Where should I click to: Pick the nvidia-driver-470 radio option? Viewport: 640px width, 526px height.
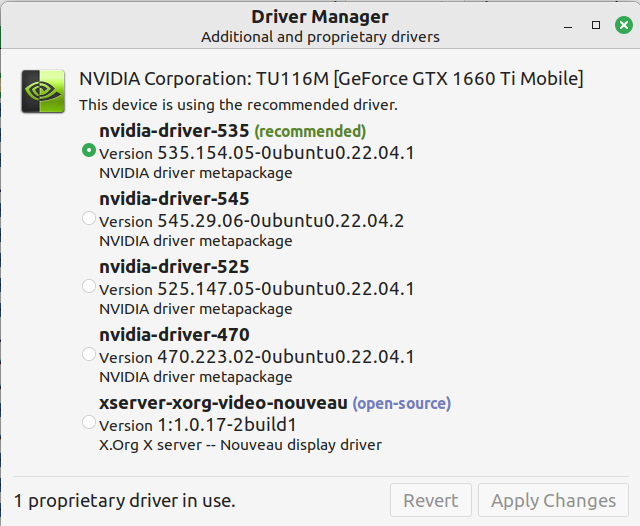point(89,354)
